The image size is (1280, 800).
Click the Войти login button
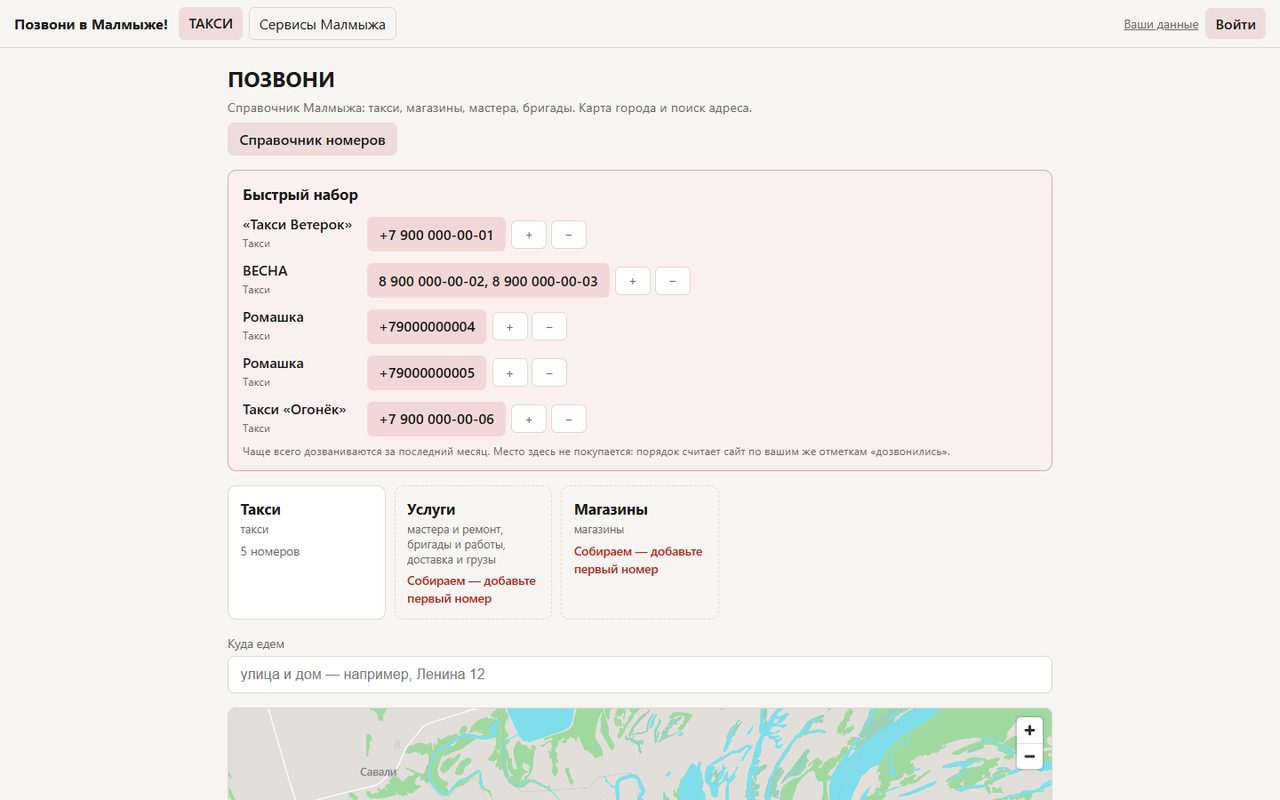(1235, 24)
